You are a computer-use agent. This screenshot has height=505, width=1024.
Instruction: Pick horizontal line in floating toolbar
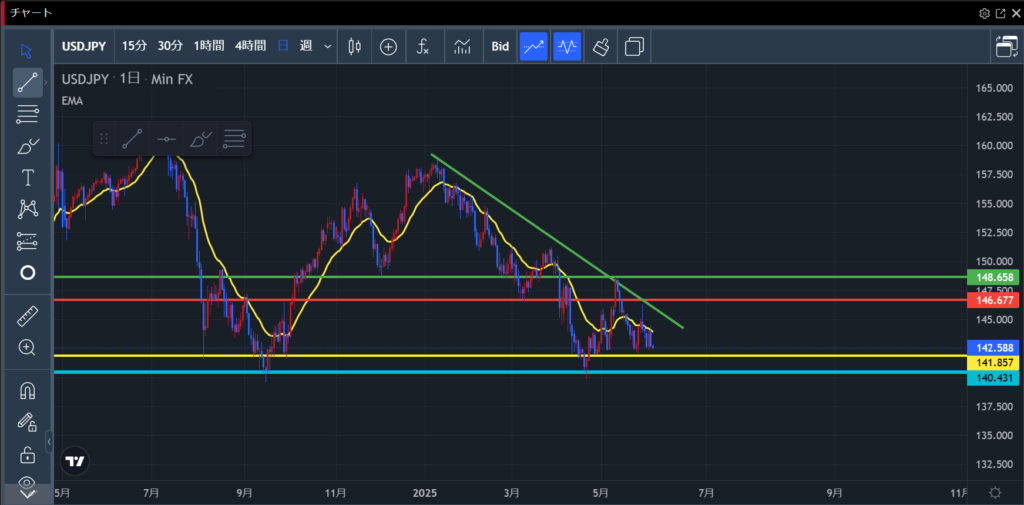[x=167, y=138]
